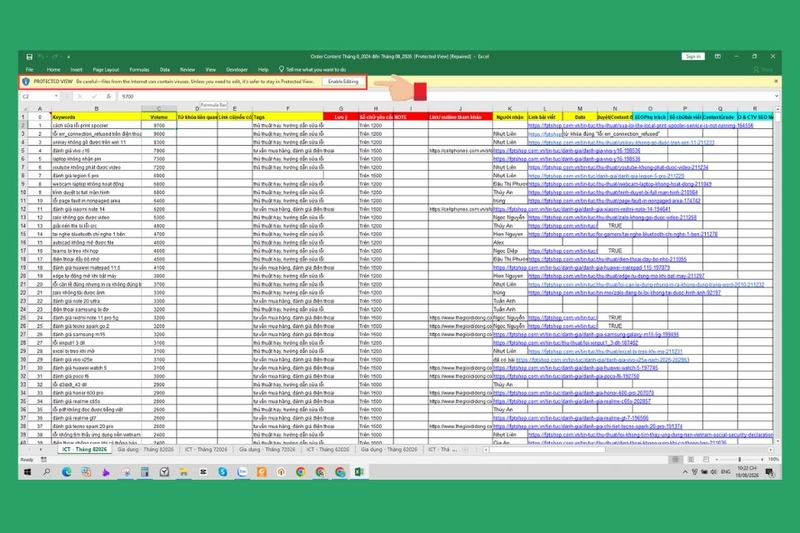Click the zoom in plus button

coord(762,460)
